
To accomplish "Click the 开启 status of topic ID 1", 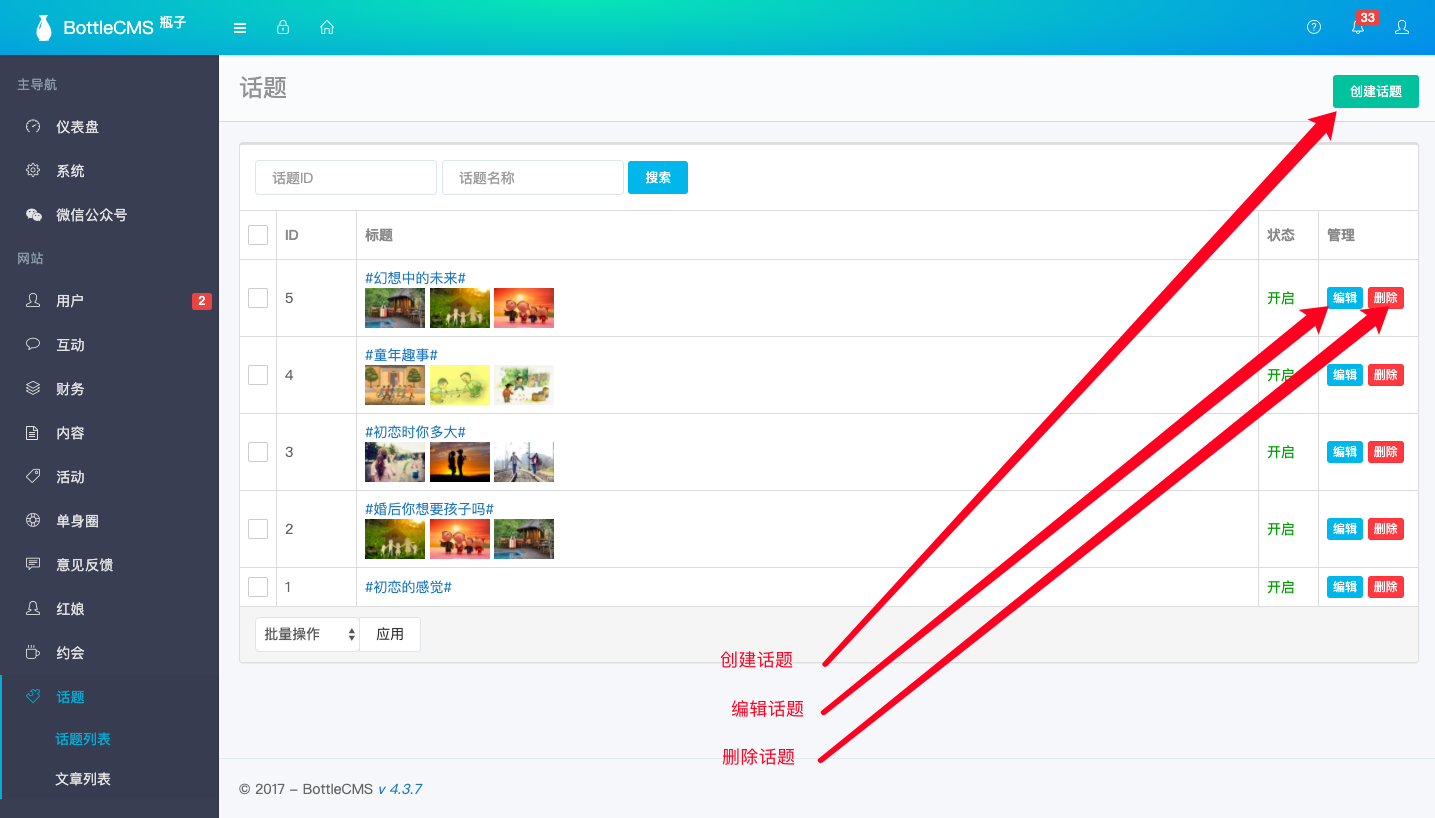I will [x=1281, y=587].
